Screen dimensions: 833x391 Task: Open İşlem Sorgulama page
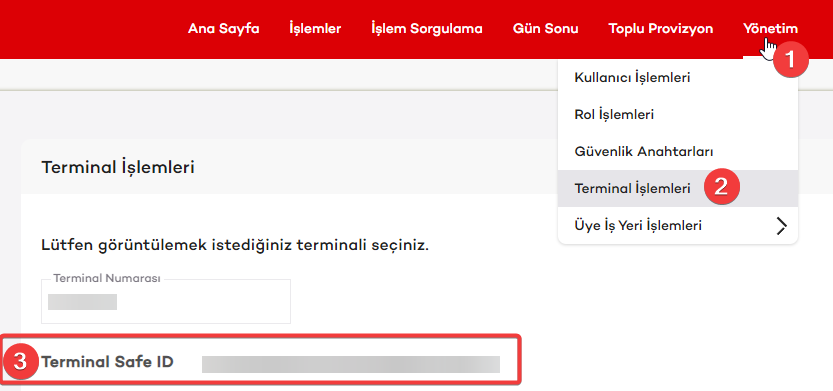point(427,29)
